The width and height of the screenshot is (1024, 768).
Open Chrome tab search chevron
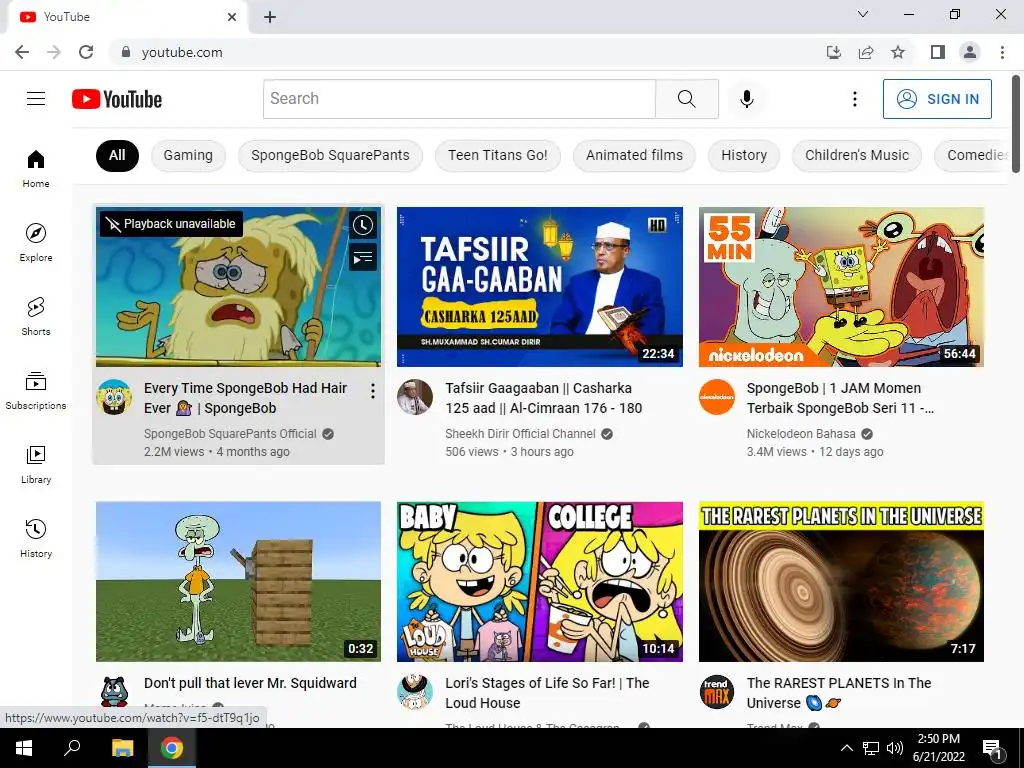point(863,14)
